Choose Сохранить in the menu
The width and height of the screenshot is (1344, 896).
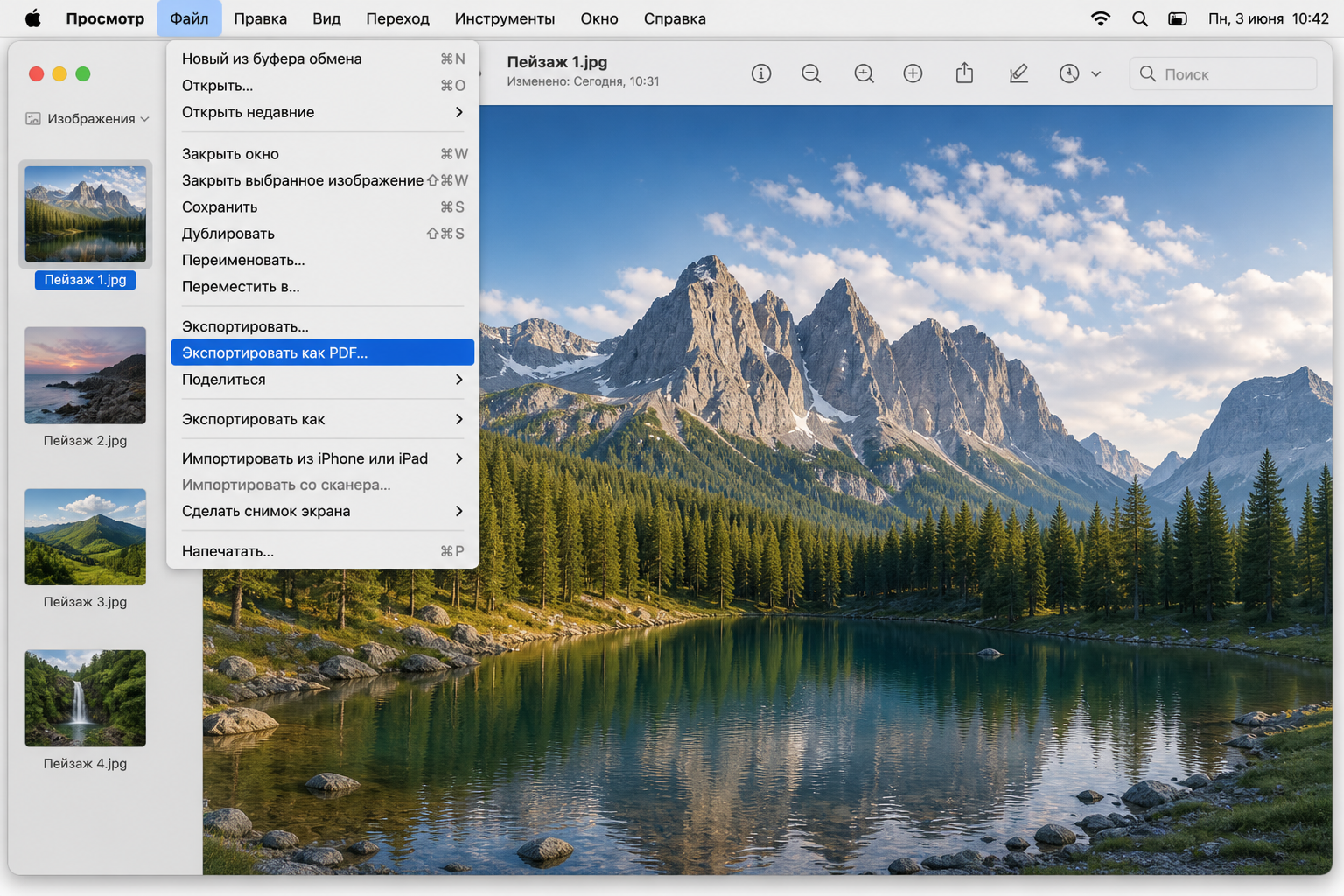[x=323, y=207]
